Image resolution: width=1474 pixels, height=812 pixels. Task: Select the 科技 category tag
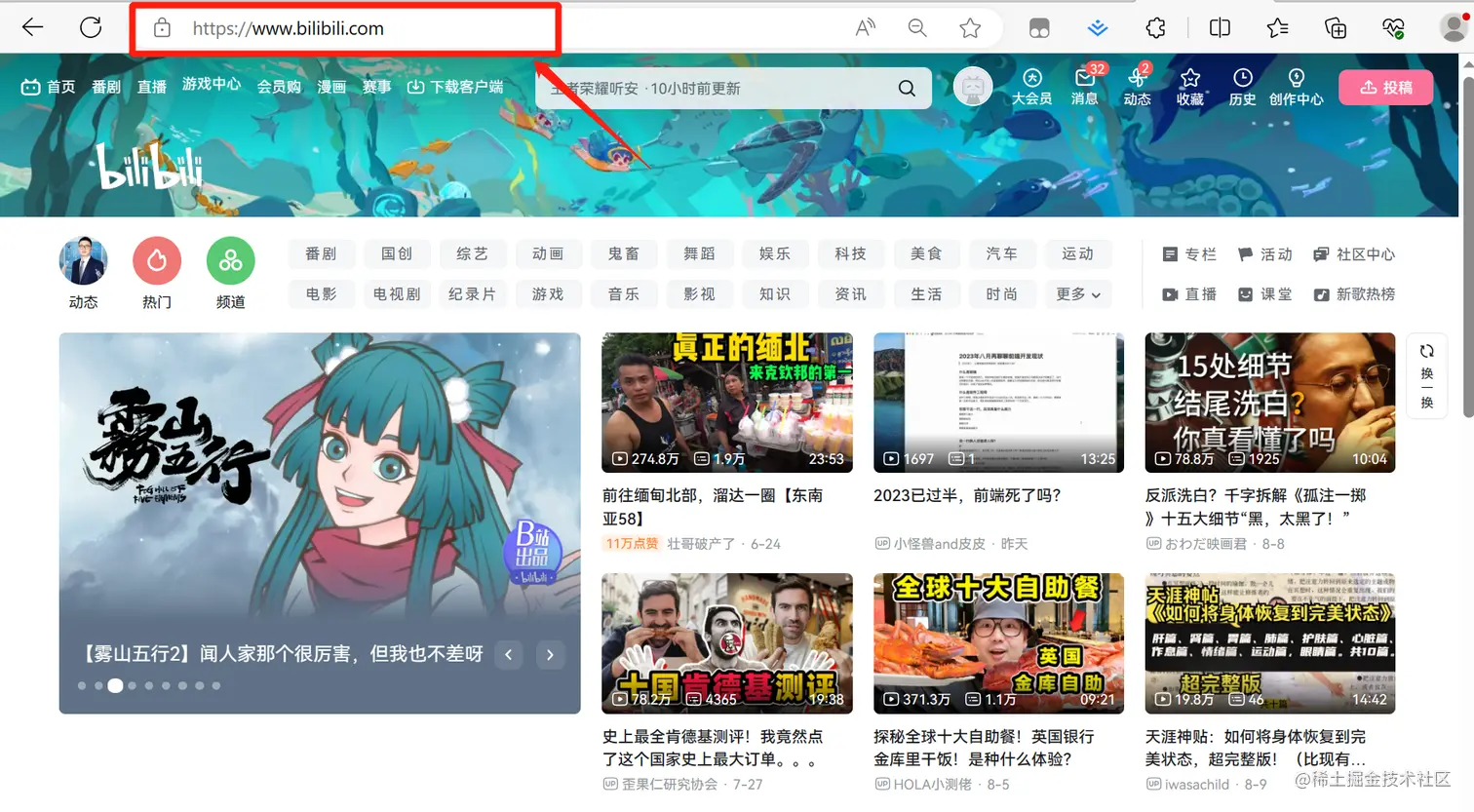851,253
